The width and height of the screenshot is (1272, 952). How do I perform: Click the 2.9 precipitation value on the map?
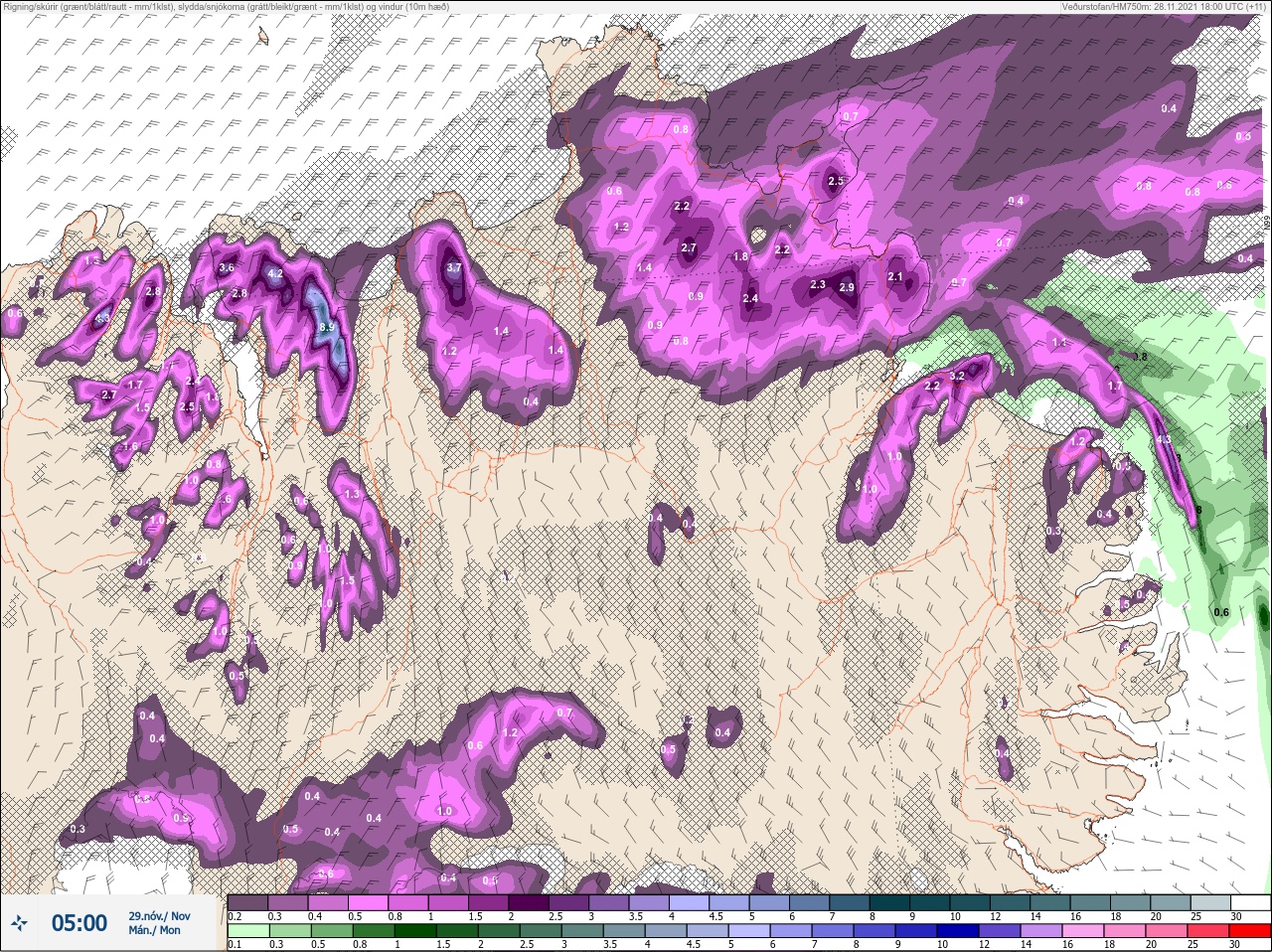847,287
